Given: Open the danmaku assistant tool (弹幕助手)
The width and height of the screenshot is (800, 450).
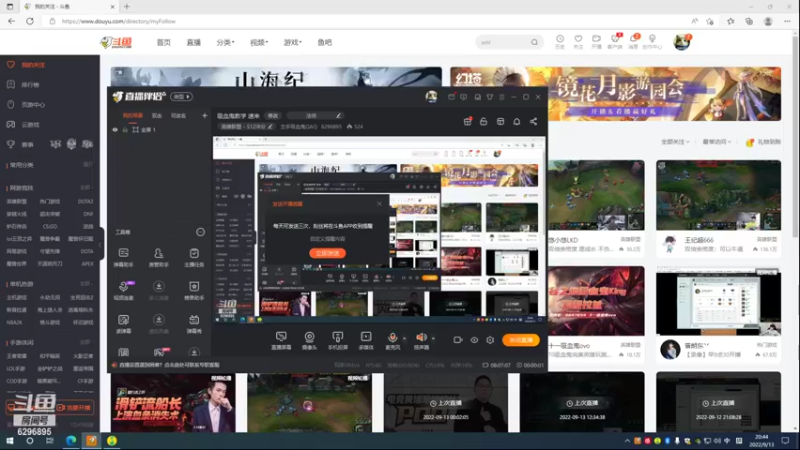Looking at the screenshot, I should pos(123,257).
